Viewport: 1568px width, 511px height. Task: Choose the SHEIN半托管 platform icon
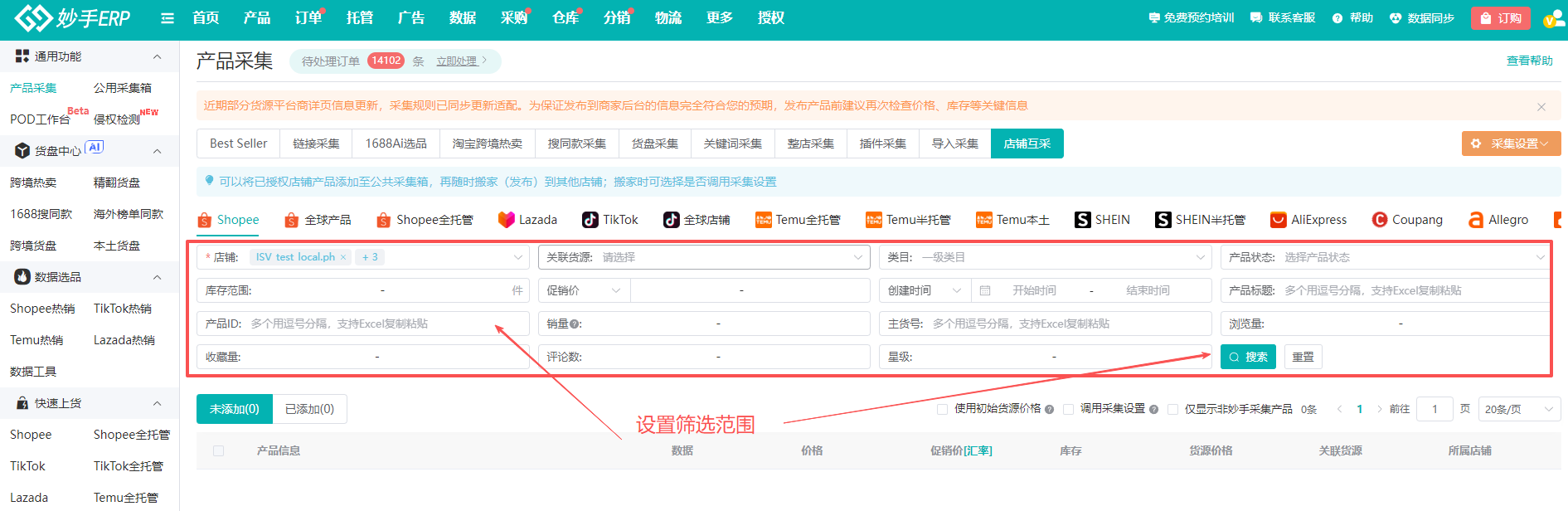(x=1163, y=220)
